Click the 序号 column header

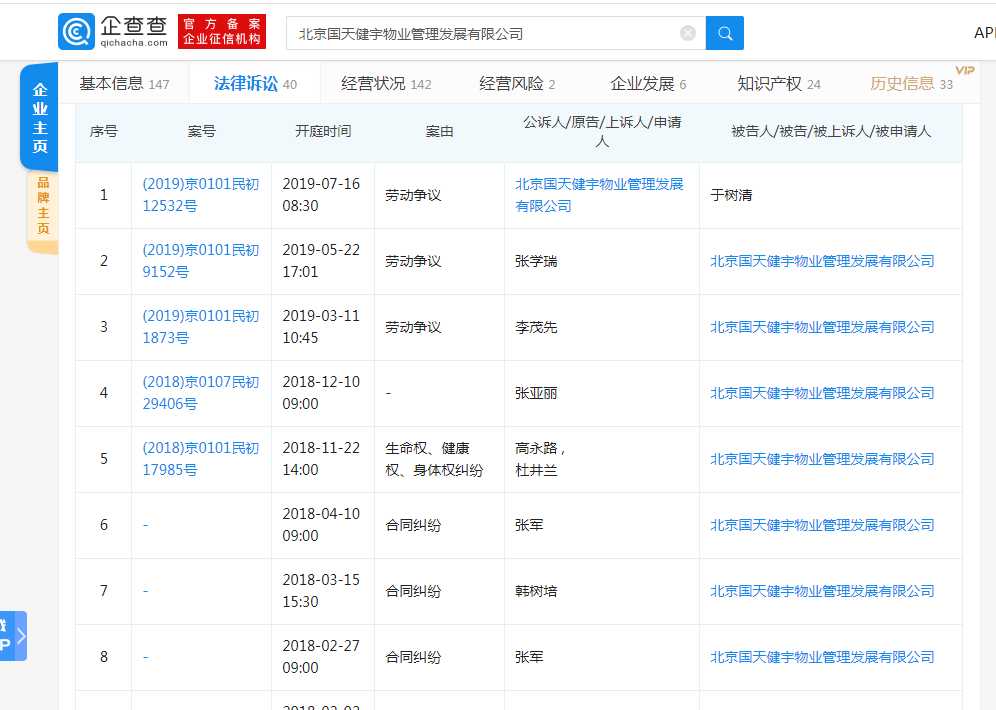tap(104, 131)
